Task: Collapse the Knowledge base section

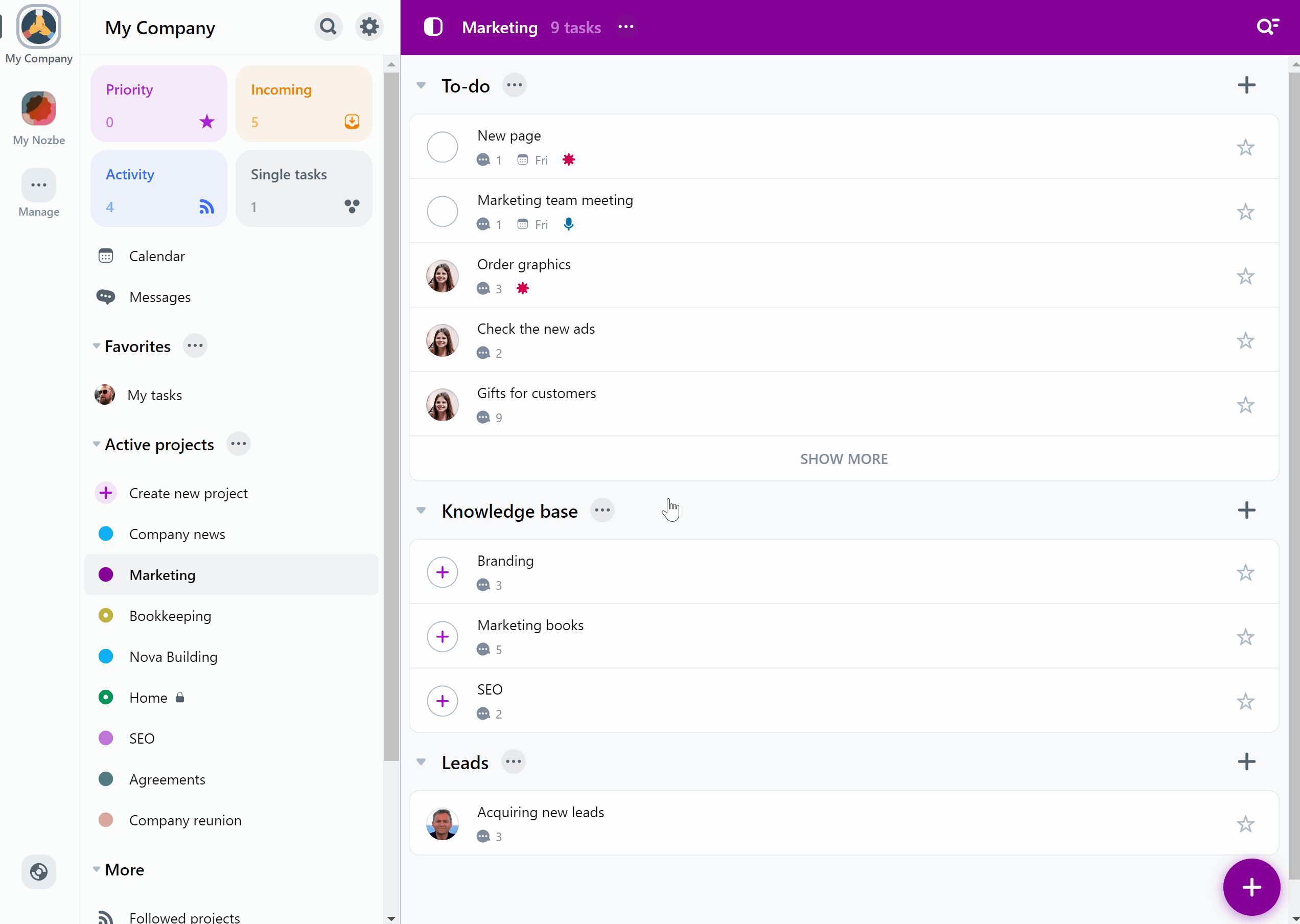Action: tap(421, 510)
